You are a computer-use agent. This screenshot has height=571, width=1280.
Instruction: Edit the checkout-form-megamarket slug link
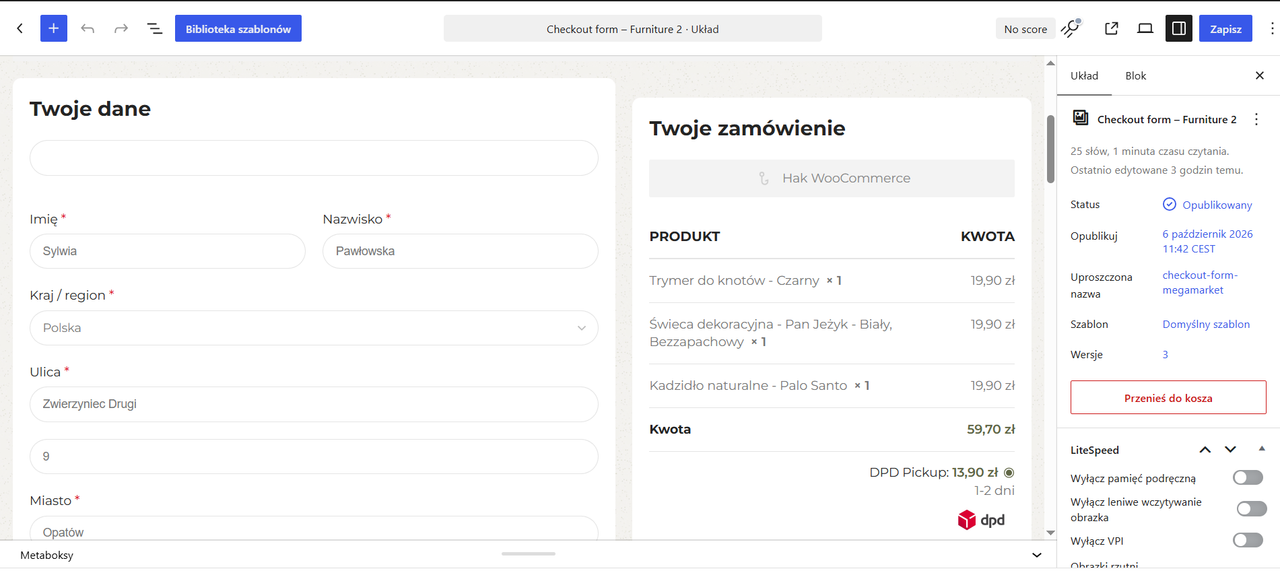click(x=1199, y=283)
